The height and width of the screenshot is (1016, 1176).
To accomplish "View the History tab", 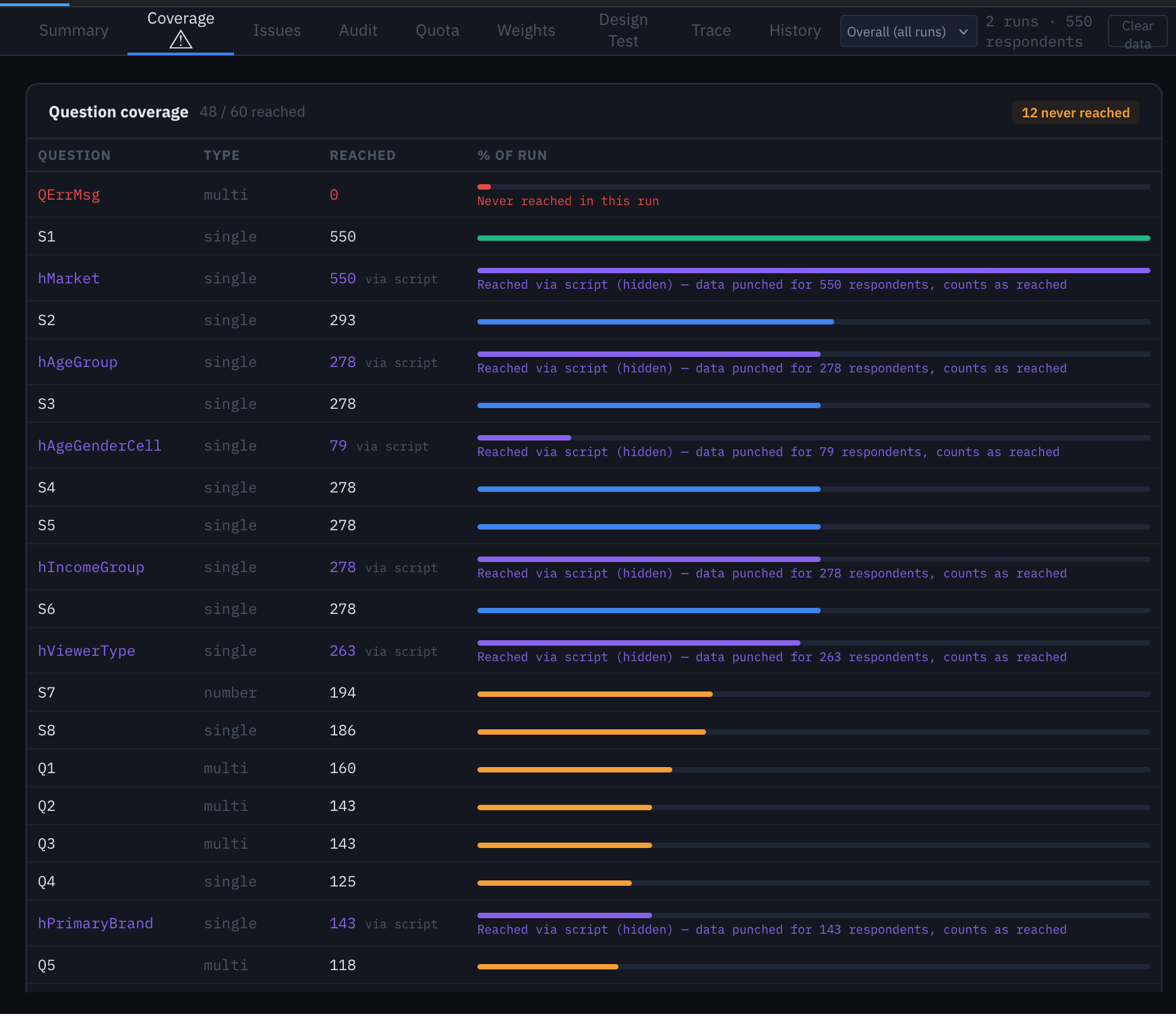I will (795, 30).
